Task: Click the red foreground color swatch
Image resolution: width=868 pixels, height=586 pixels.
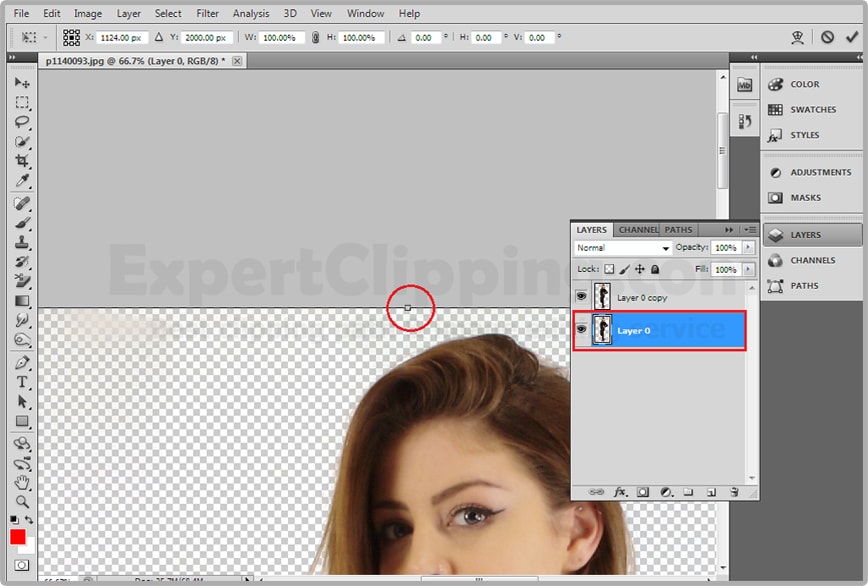Action: (x=18, y=537)
